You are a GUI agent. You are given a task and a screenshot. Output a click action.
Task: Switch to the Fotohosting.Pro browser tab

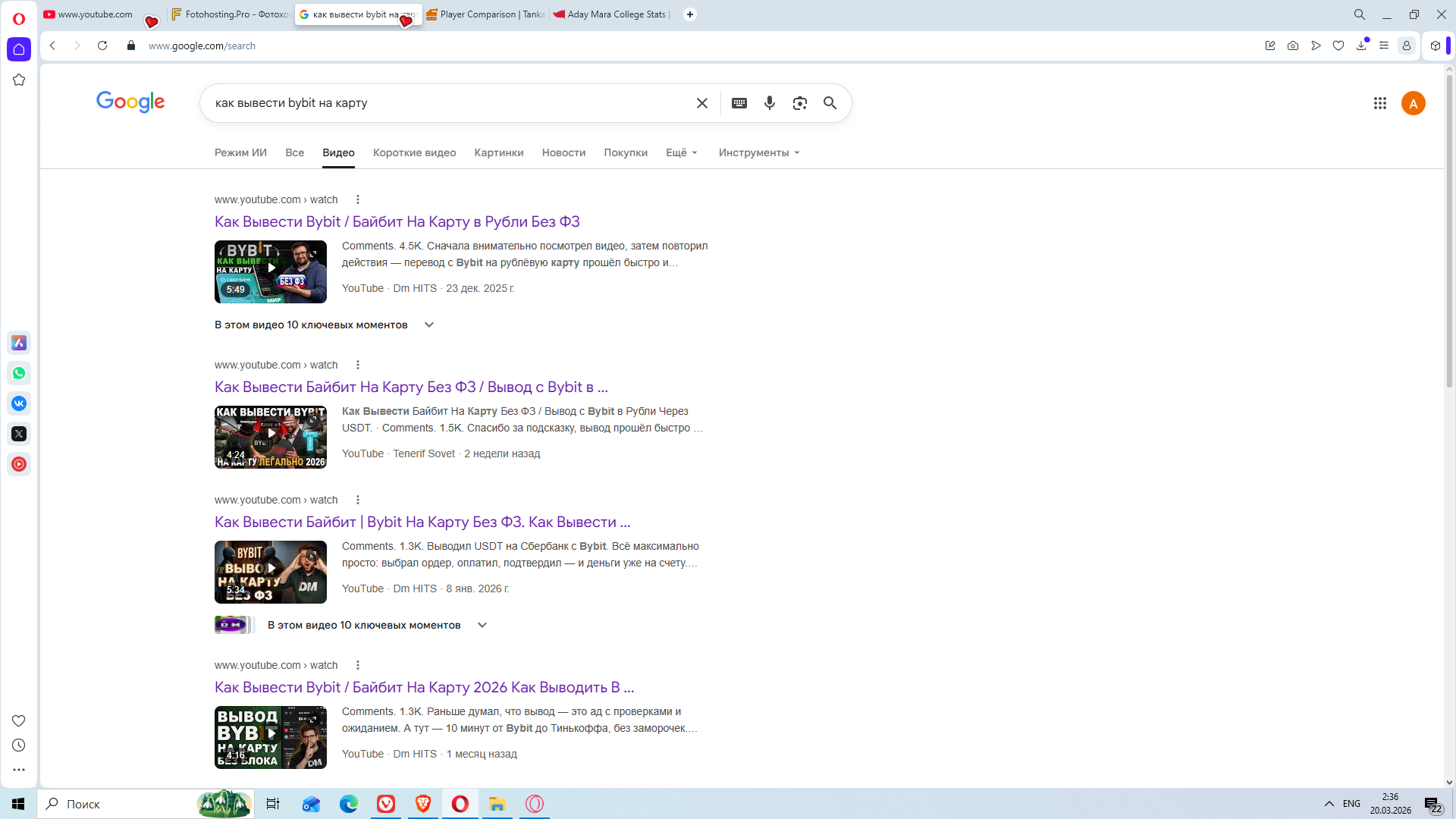click(x=230, y=14)
